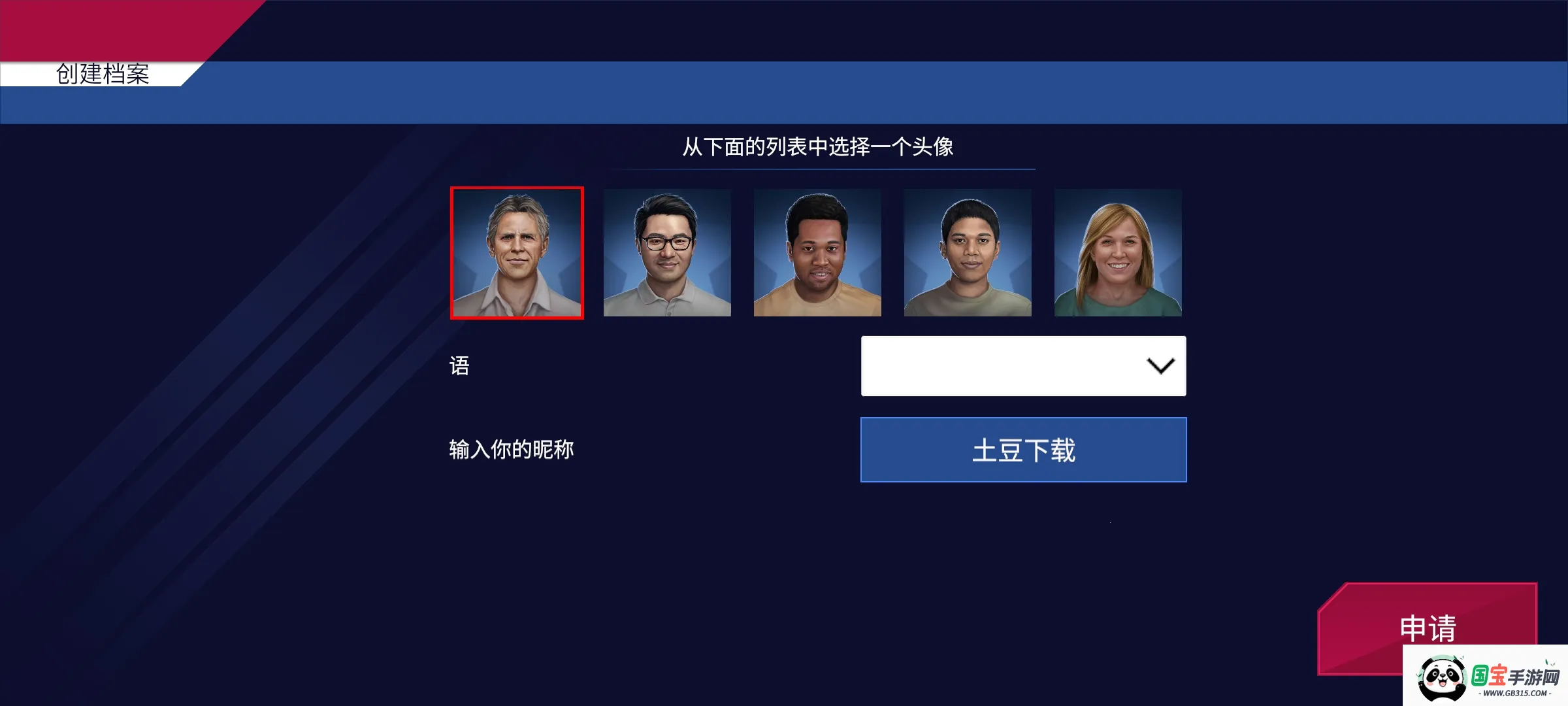Open the language dropdown box
This screenshot has height=706, width=1568.
[x=1023, y=366]
